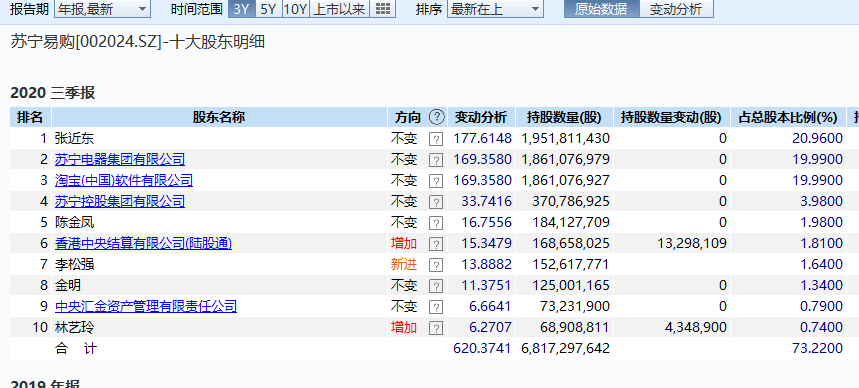Open the 香港中央结算有限公司(陆股通) link

pyautogui.click(x=144, y=243)
